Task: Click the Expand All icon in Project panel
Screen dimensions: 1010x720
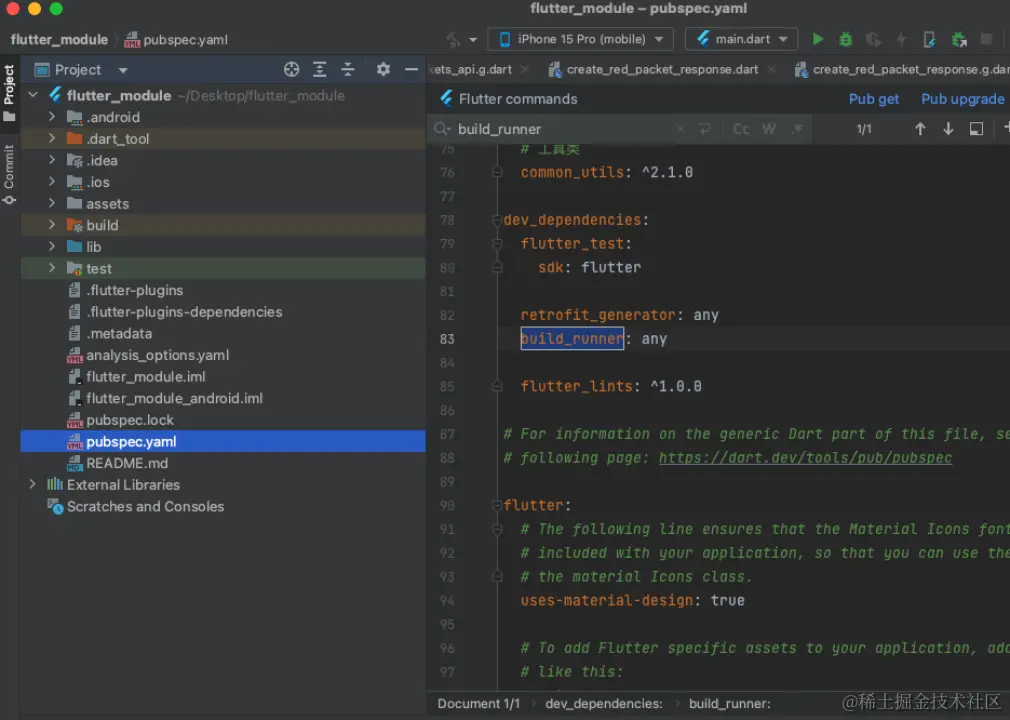Action: (320, 70)
